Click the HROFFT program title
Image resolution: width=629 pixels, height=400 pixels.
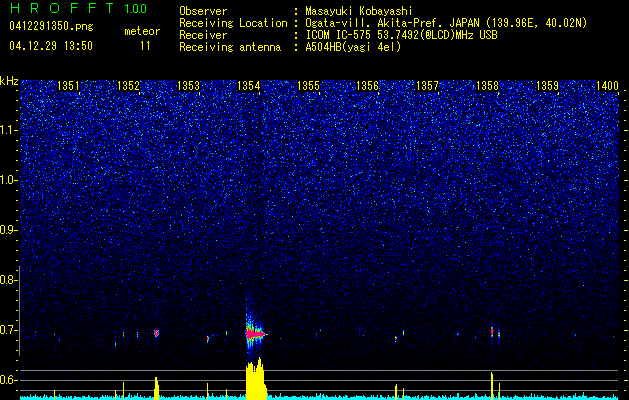point(62,8)
